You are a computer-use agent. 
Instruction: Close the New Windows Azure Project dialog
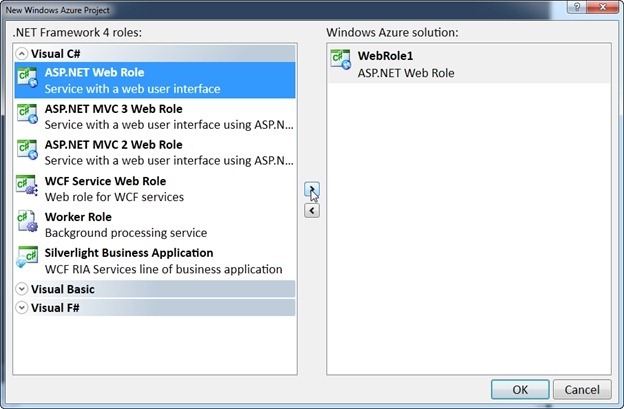pyautogui.click(x=603, y=7)
